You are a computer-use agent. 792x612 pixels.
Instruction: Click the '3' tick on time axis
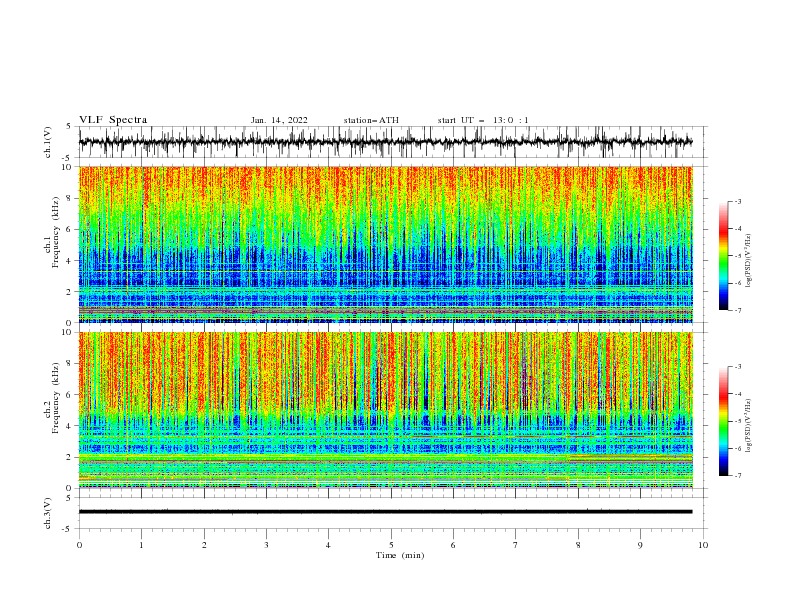(x=266, y=545)
